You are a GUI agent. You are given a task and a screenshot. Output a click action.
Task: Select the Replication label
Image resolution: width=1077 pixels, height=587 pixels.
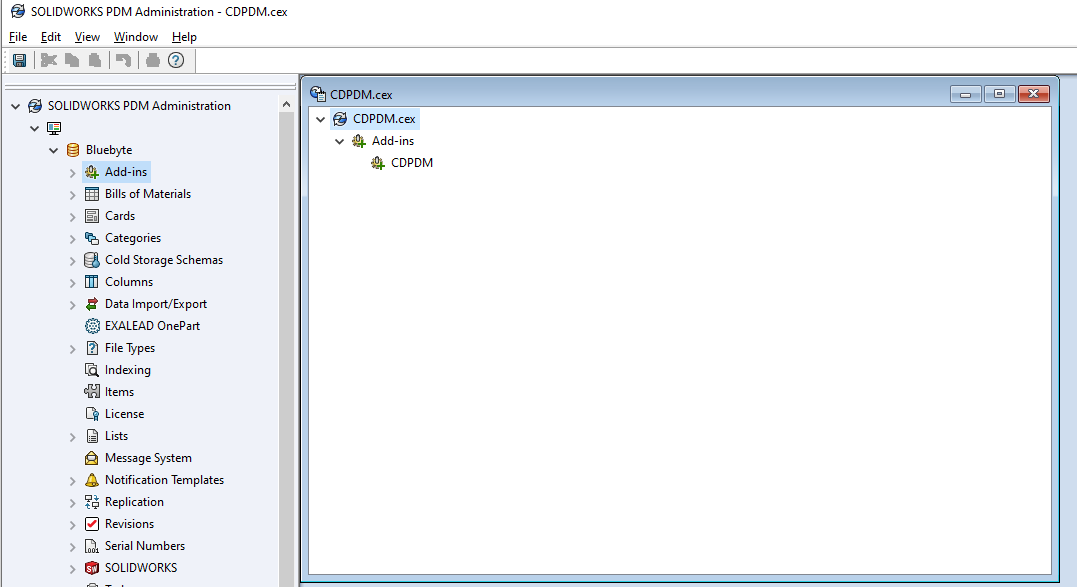(x=135, y=502)
